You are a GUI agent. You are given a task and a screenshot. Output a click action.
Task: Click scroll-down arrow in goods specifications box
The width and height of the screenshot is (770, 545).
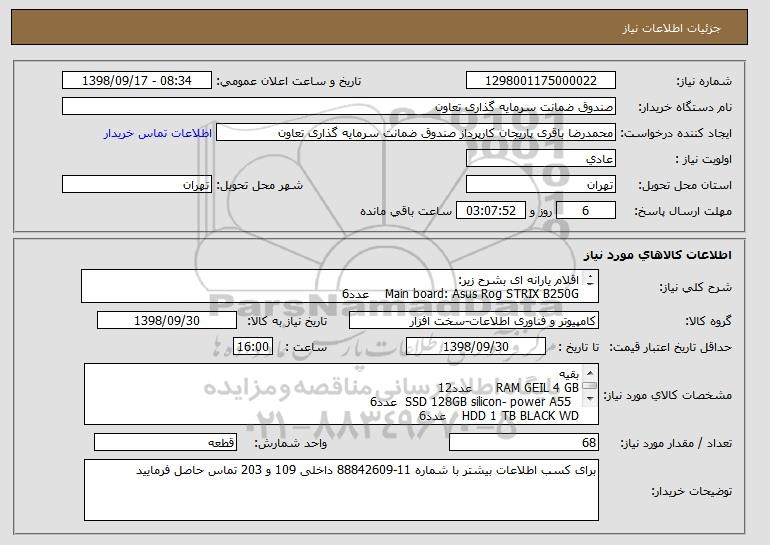[590, 399]
